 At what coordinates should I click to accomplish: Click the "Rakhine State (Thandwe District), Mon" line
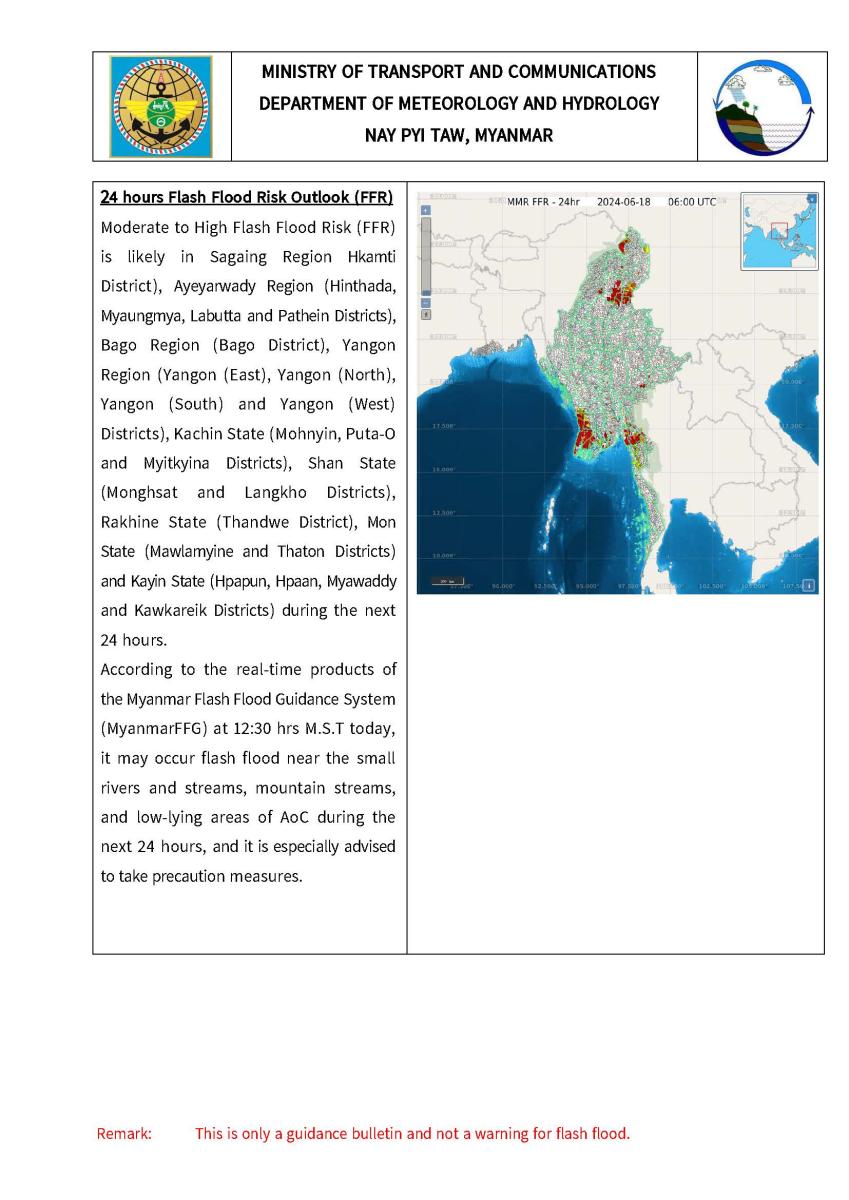[248, 522]
